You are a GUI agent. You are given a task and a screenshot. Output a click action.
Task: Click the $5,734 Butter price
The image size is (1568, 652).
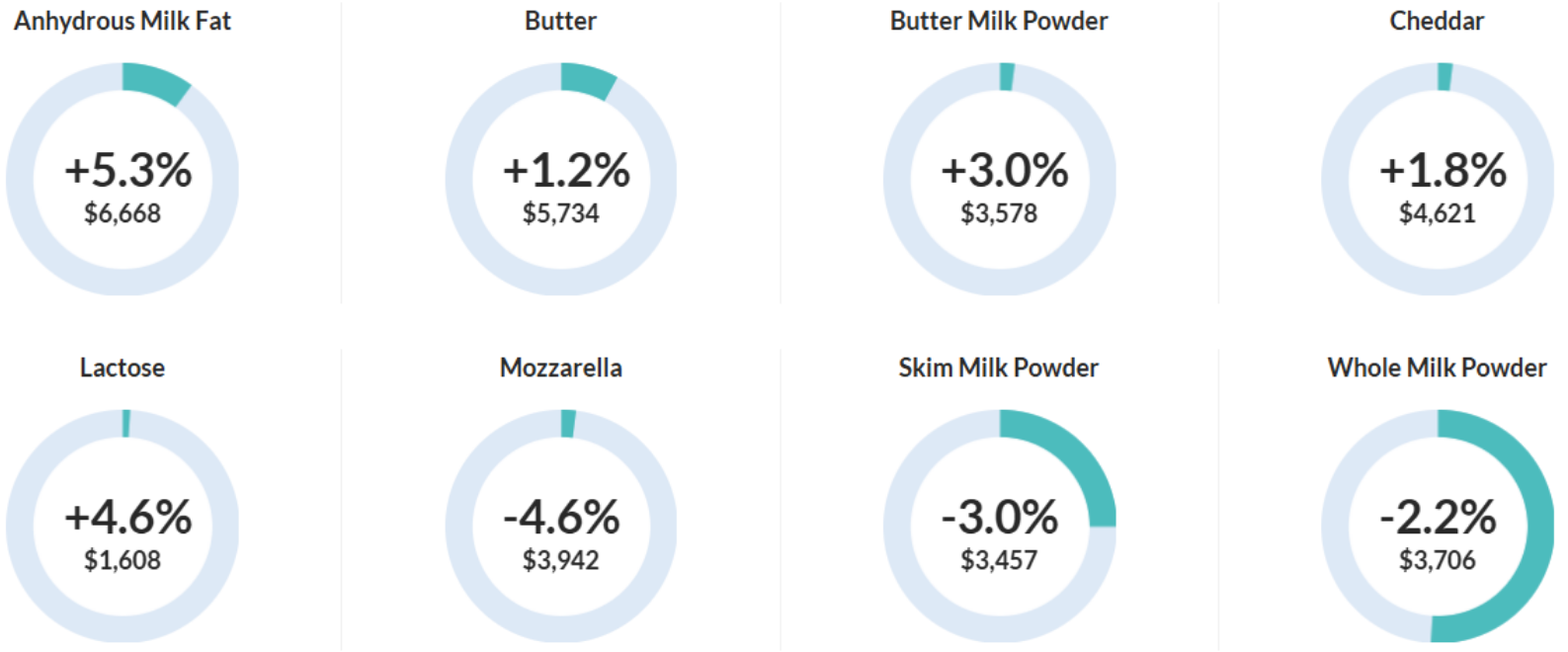(x=561, y=213)
